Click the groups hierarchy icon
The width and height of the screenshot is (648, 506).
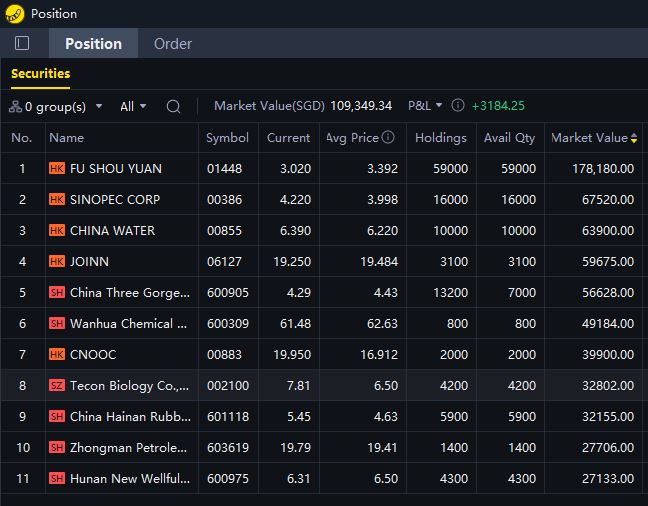[15, 106]
